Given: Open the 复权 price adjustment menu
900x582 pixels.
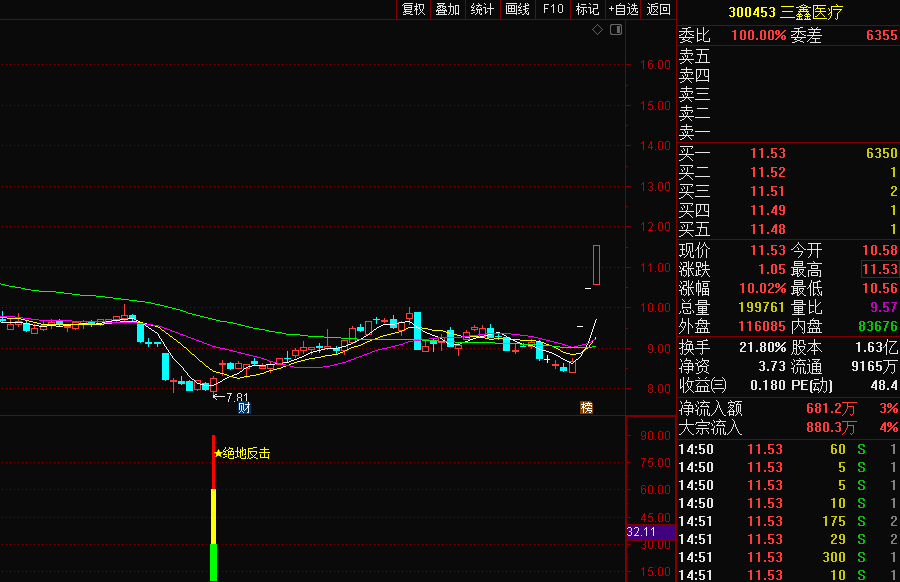Looking at the screenshot, I should (413, 10).
